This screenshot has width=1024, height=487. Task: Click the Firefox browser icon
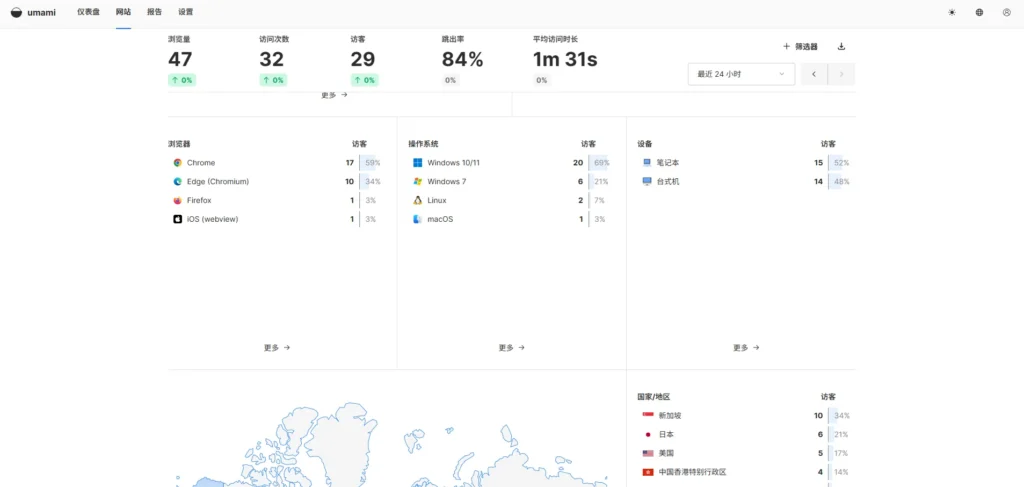[177, 200]
